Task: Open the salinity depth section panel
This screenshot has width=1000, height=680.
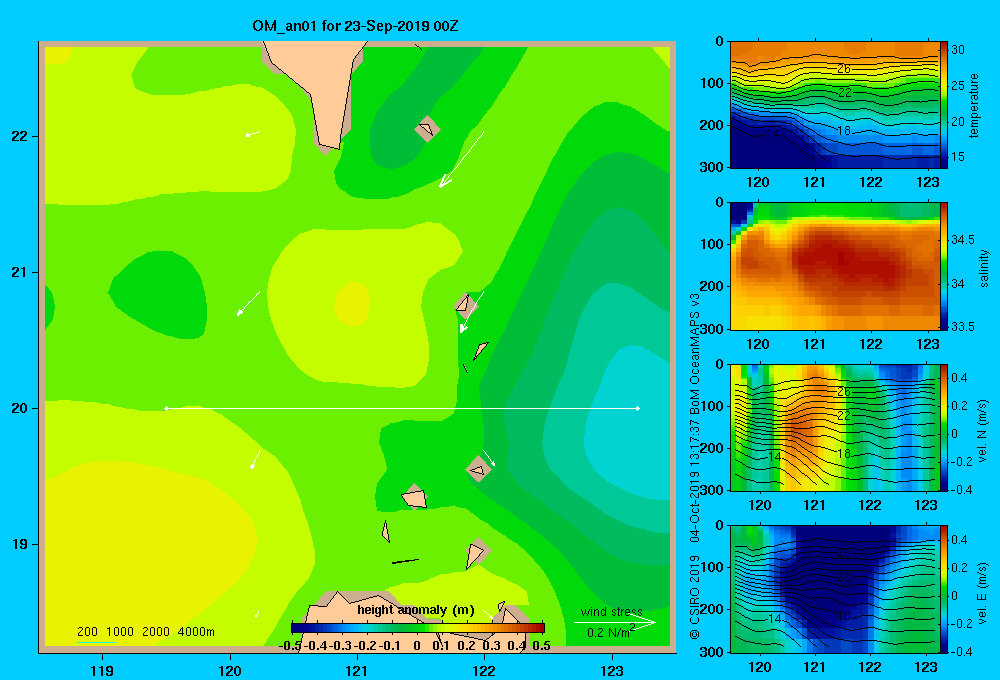Action: pos(834,266)
